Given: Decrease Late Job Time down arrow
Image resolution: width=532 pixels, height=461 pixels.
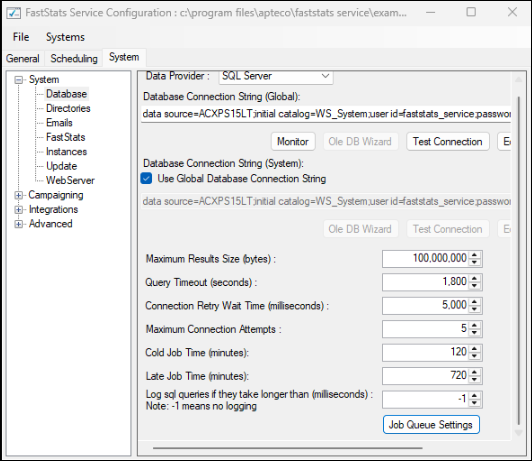Looking at the screenshot, I should (x=475, y=379).
